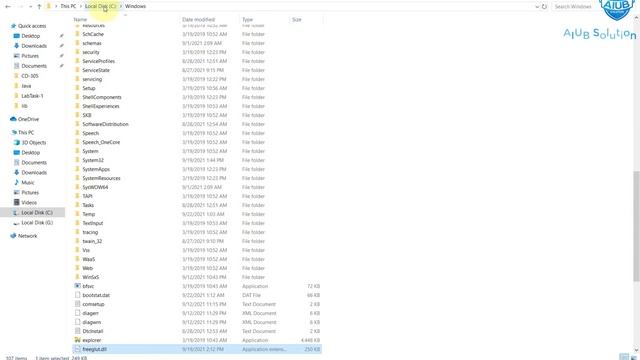Sort files by Name column header

pos(80,19)
